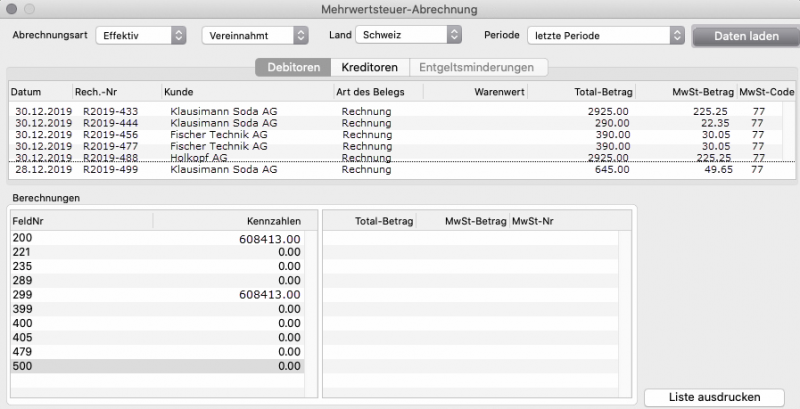Screen dimensions: 800x409
Task: Click the red close window button
Action: 12,8
